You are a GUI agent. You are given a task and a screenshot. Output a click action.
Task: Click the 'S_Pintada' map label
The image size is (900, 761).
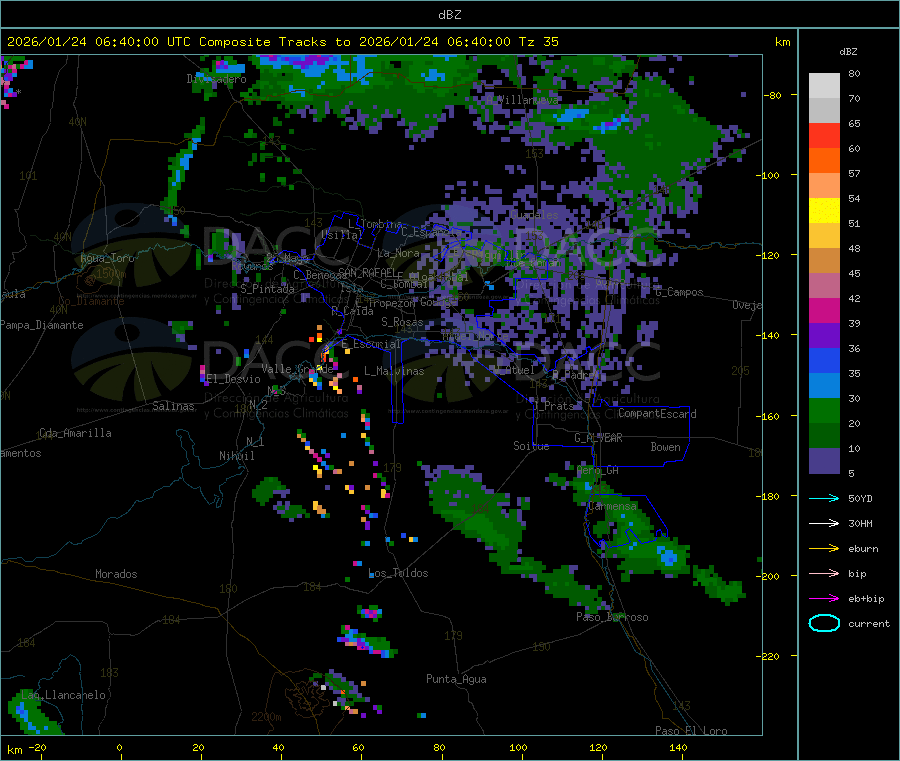click(x=267, y=289)
